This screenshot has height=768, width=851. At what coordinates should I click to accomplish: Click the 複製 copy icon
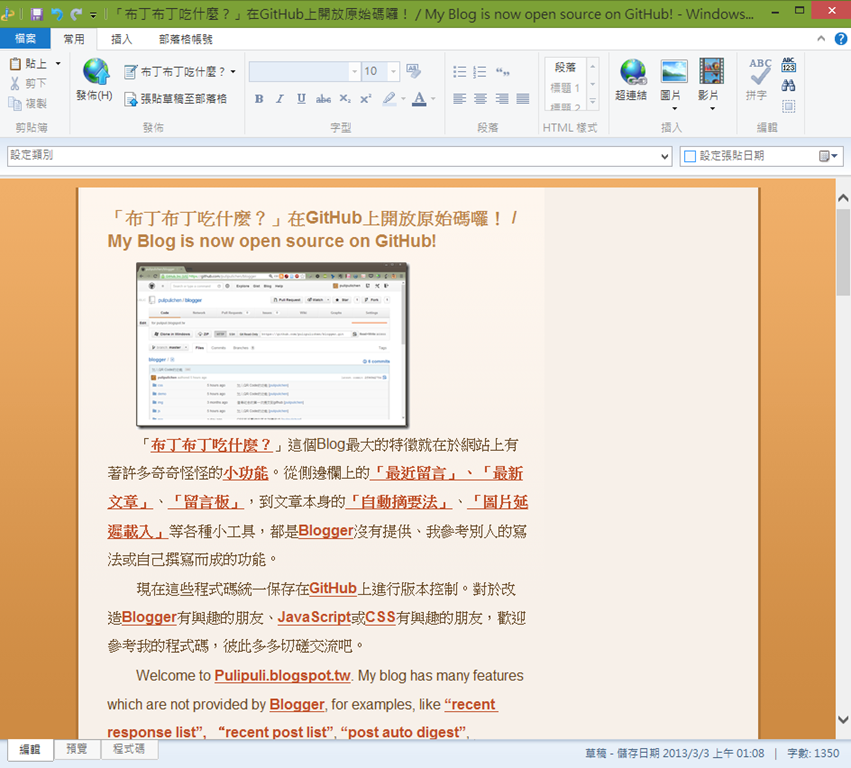pos(15,103)
